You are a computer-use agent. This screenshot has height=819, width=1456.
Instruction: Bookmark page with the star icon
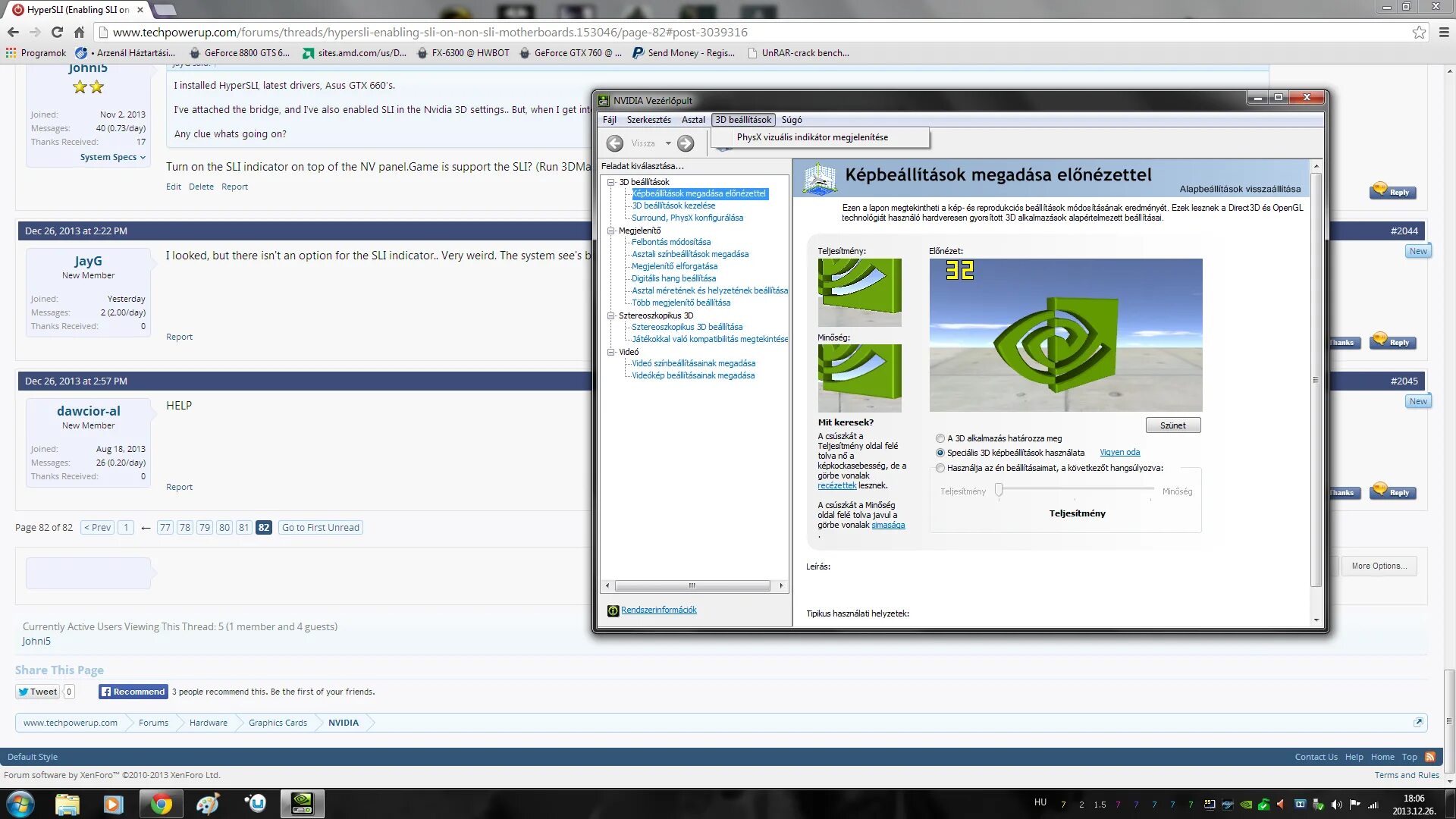tap(1419, 32)
